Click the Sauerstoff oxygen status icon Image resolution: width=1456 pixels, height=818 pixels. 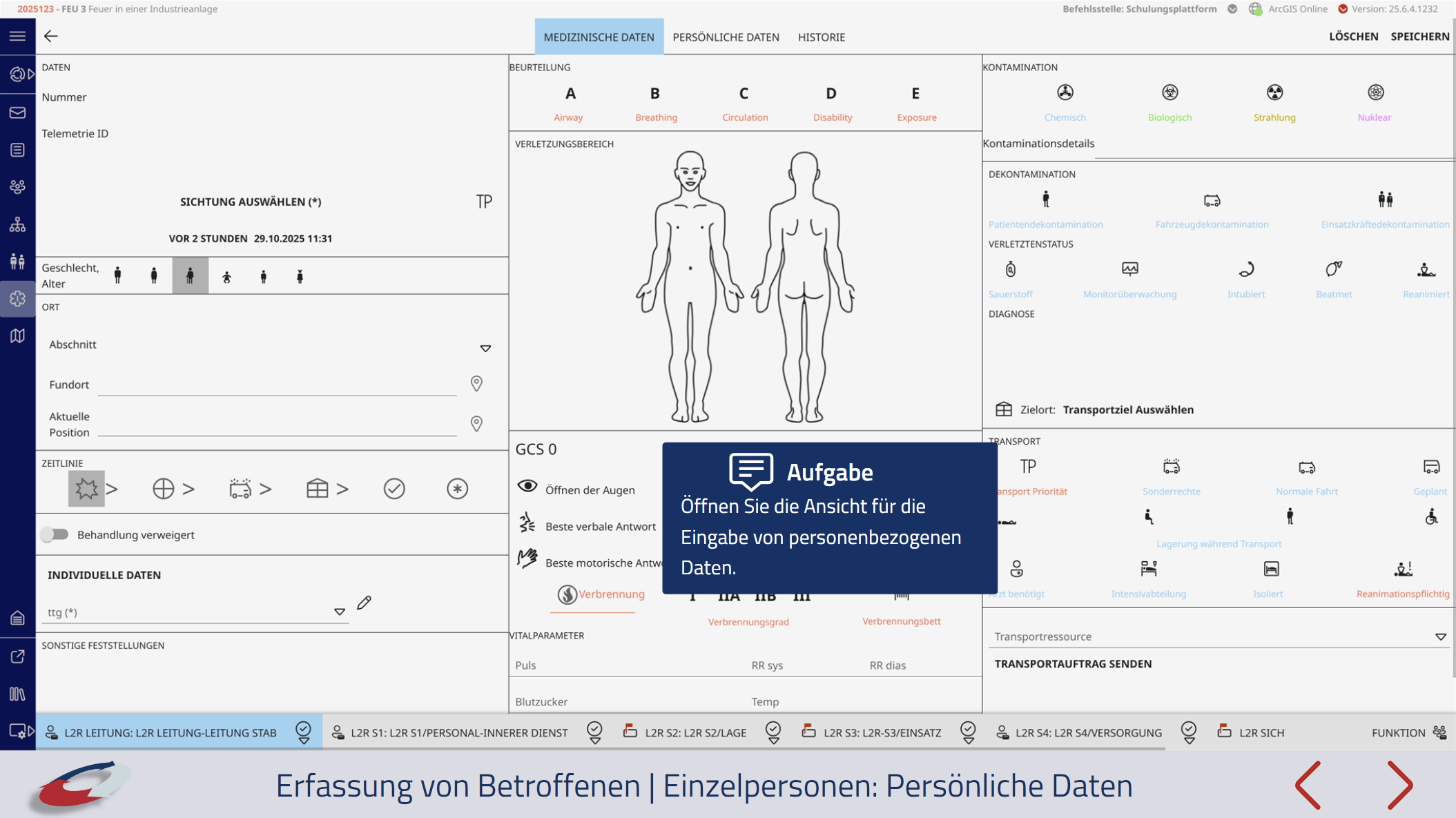(1010, 270)
